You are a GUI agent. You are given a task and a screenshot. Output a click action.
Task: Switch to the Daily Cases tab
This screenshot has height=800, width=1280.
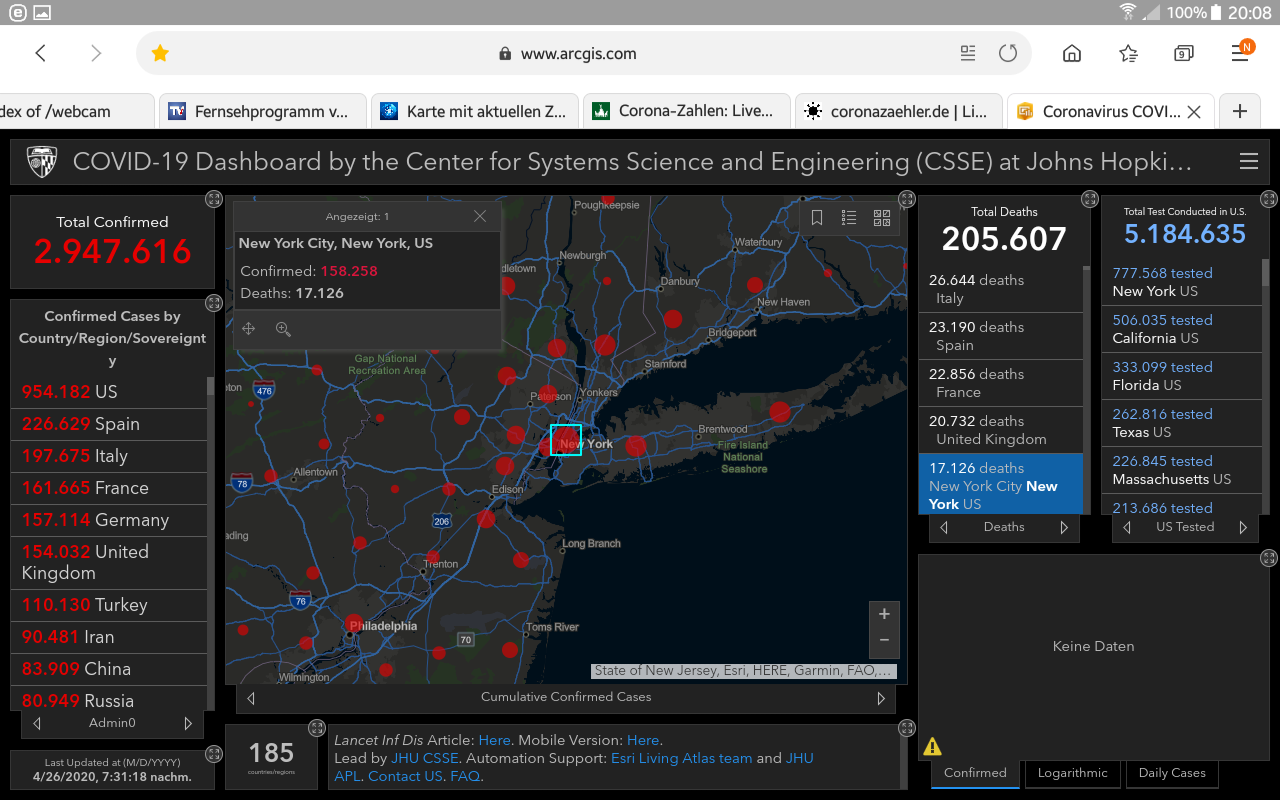tap(1172, 773)
